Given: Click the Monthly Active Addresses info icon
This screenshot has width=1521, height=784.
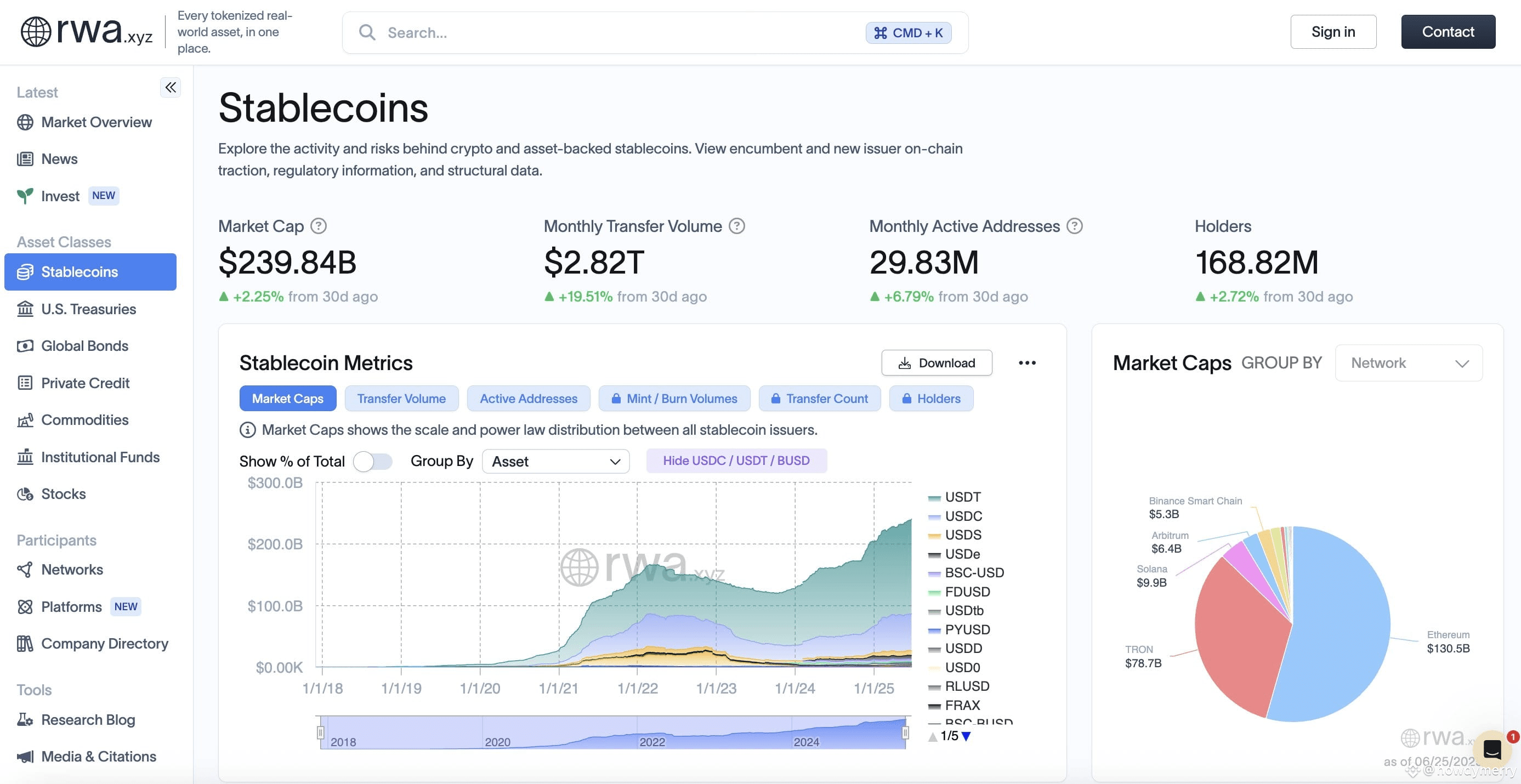Looking at the screenshot, I should click(1075, 226).
